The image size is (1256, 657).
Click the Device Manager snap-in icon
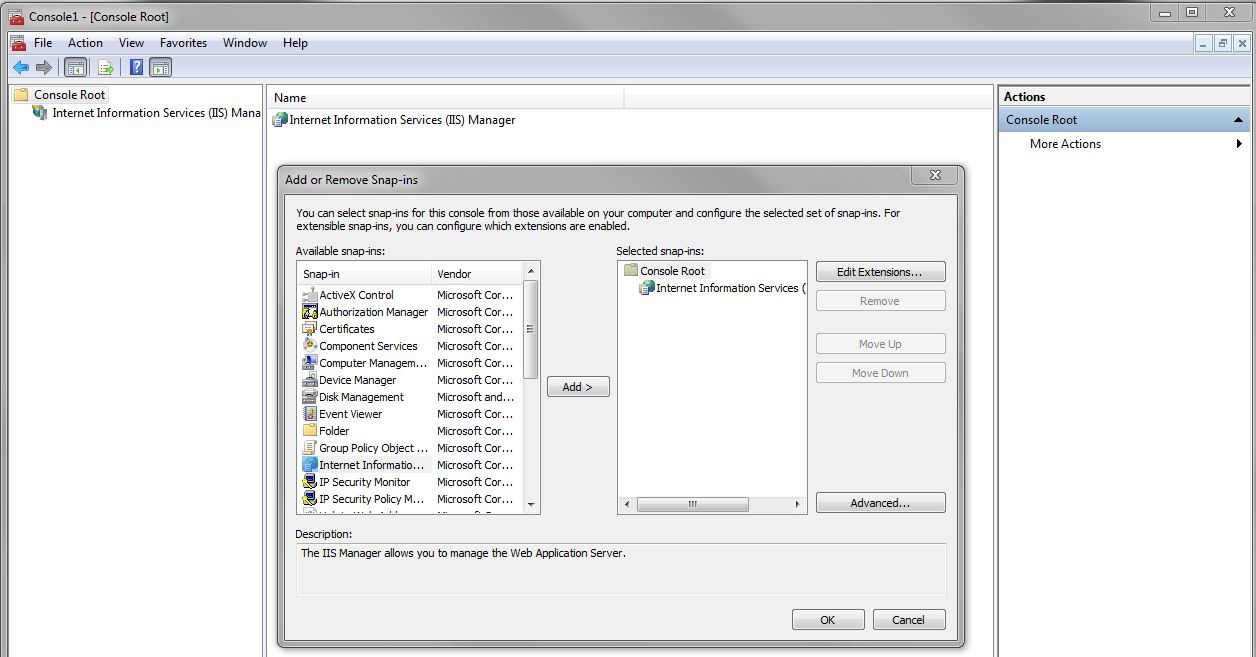click(x=310, y=380)
